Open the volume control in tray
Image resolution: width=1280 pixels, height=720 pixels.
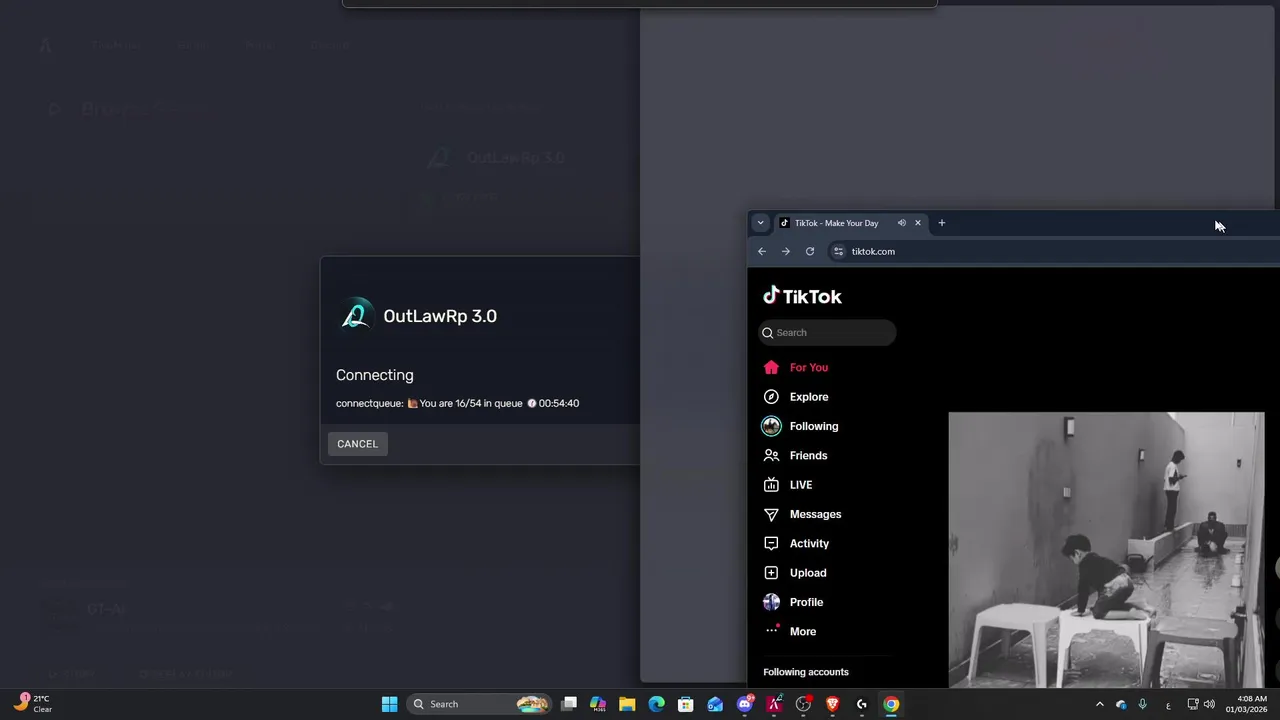pyautogui.click(x=1209, y=704)
